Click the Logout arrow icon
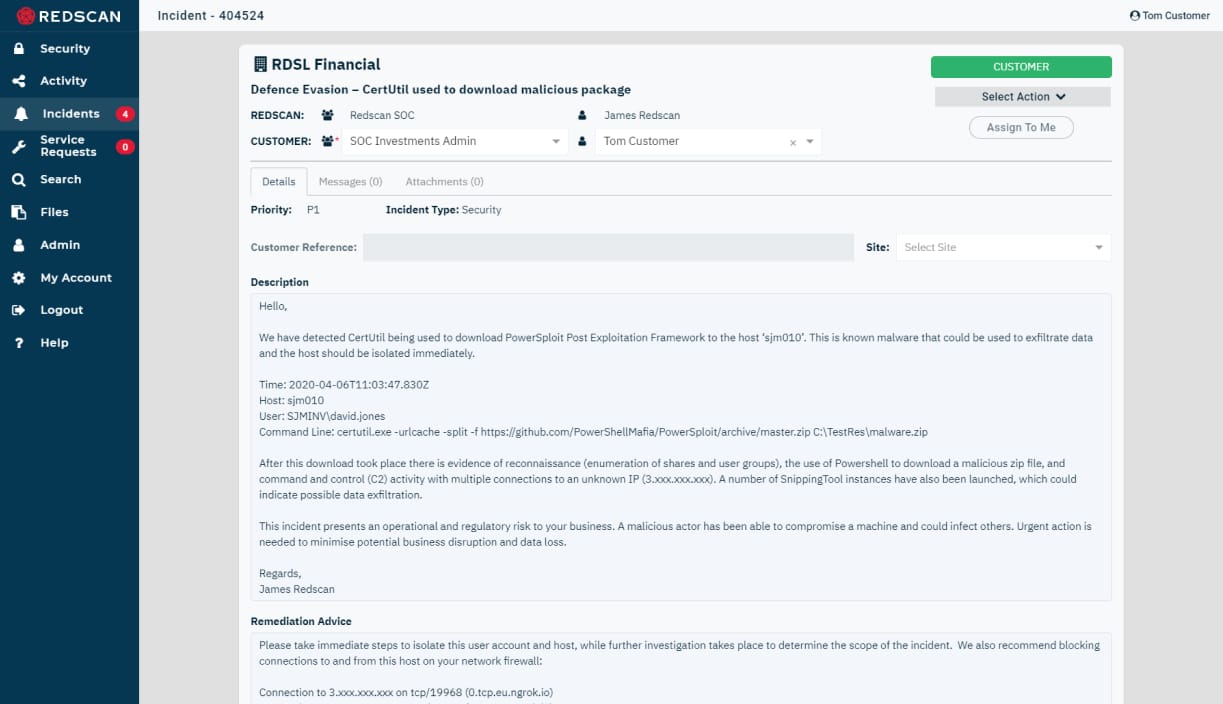 click(x=19, y=310)
